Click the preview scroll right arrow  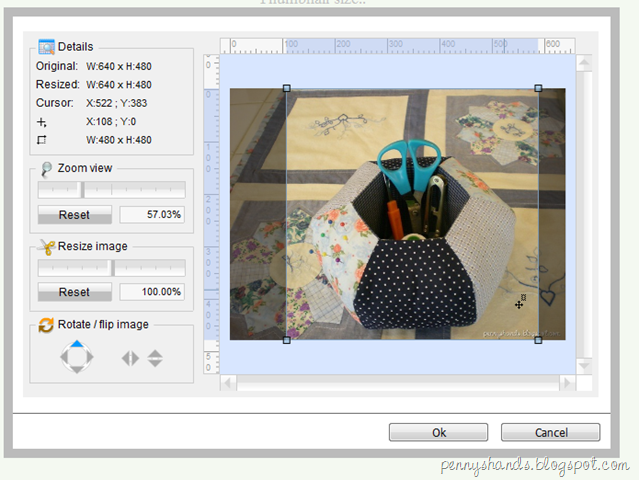pyautogui.click(x=568, y=383)
